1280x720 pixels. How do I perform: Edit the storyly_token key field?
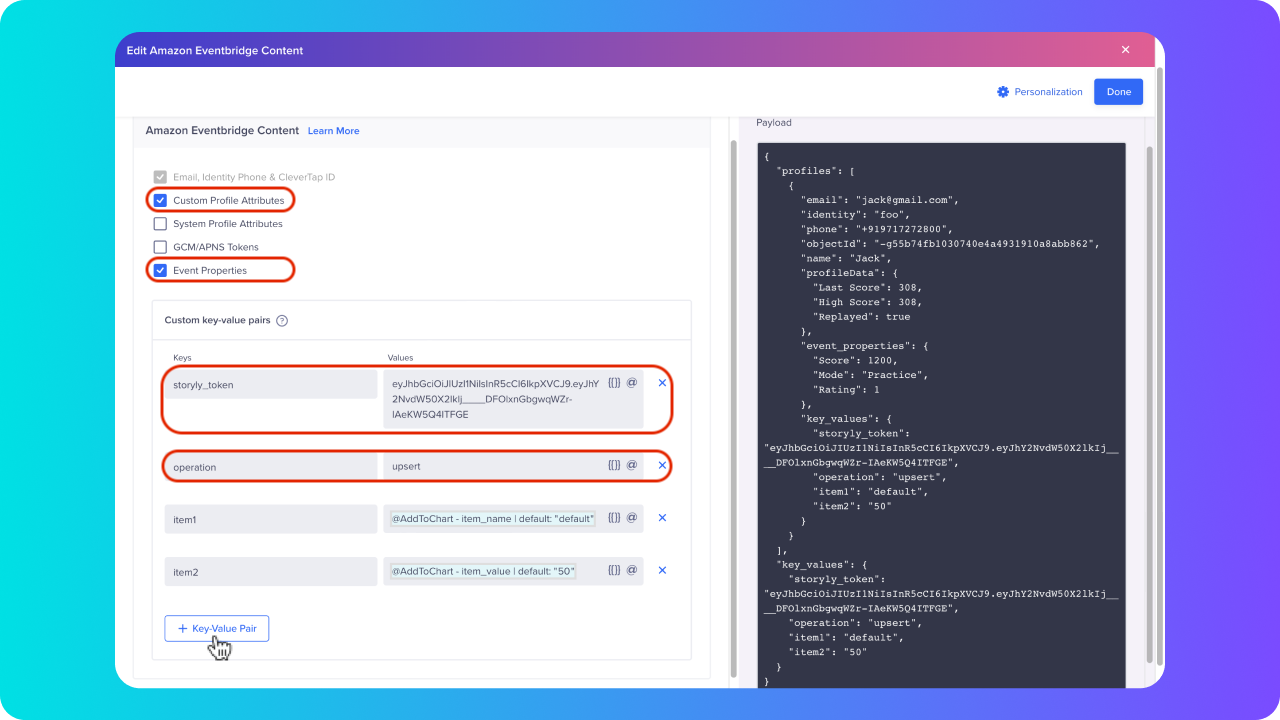(271, 385)
